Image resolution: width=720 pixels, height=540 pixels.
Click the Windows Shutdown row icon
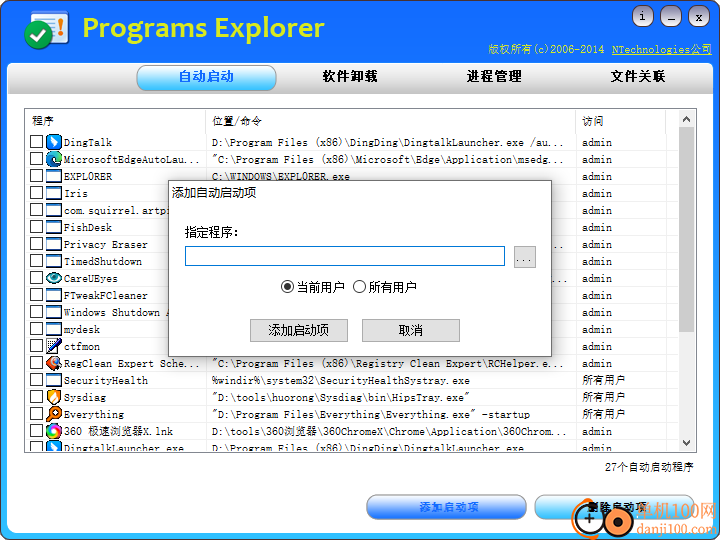[54, 312]
